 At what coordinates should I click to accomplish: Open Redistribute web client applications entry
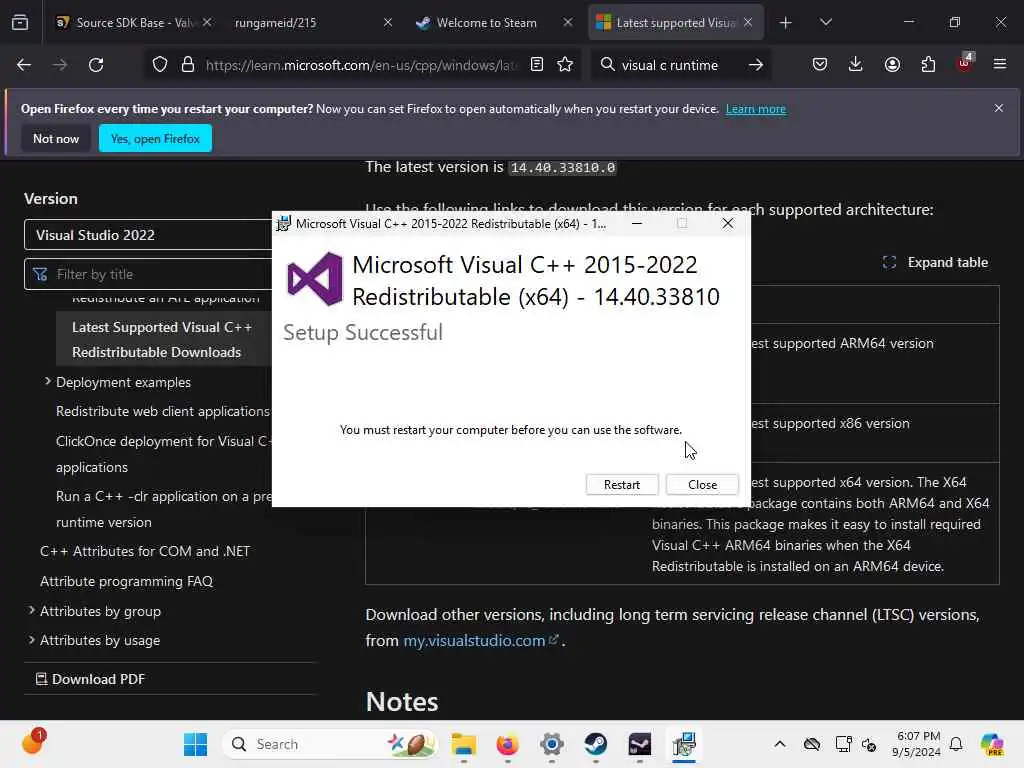163,411
